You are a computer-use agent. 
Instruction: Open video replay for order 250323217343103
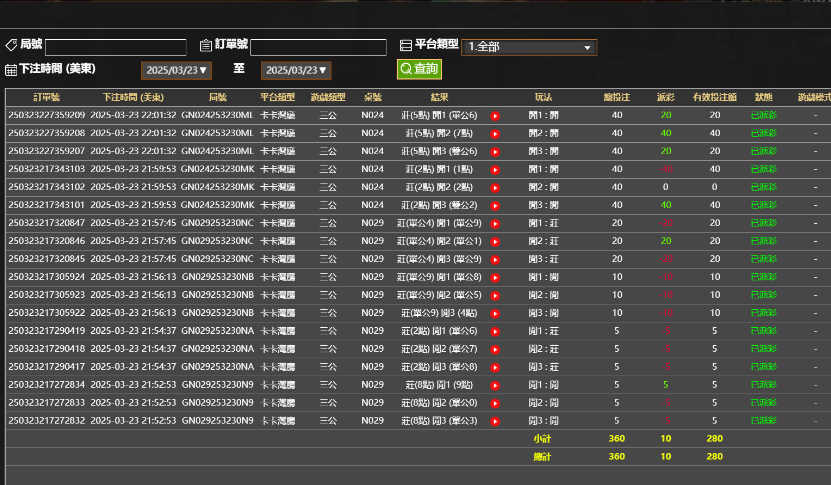(494, 169)
